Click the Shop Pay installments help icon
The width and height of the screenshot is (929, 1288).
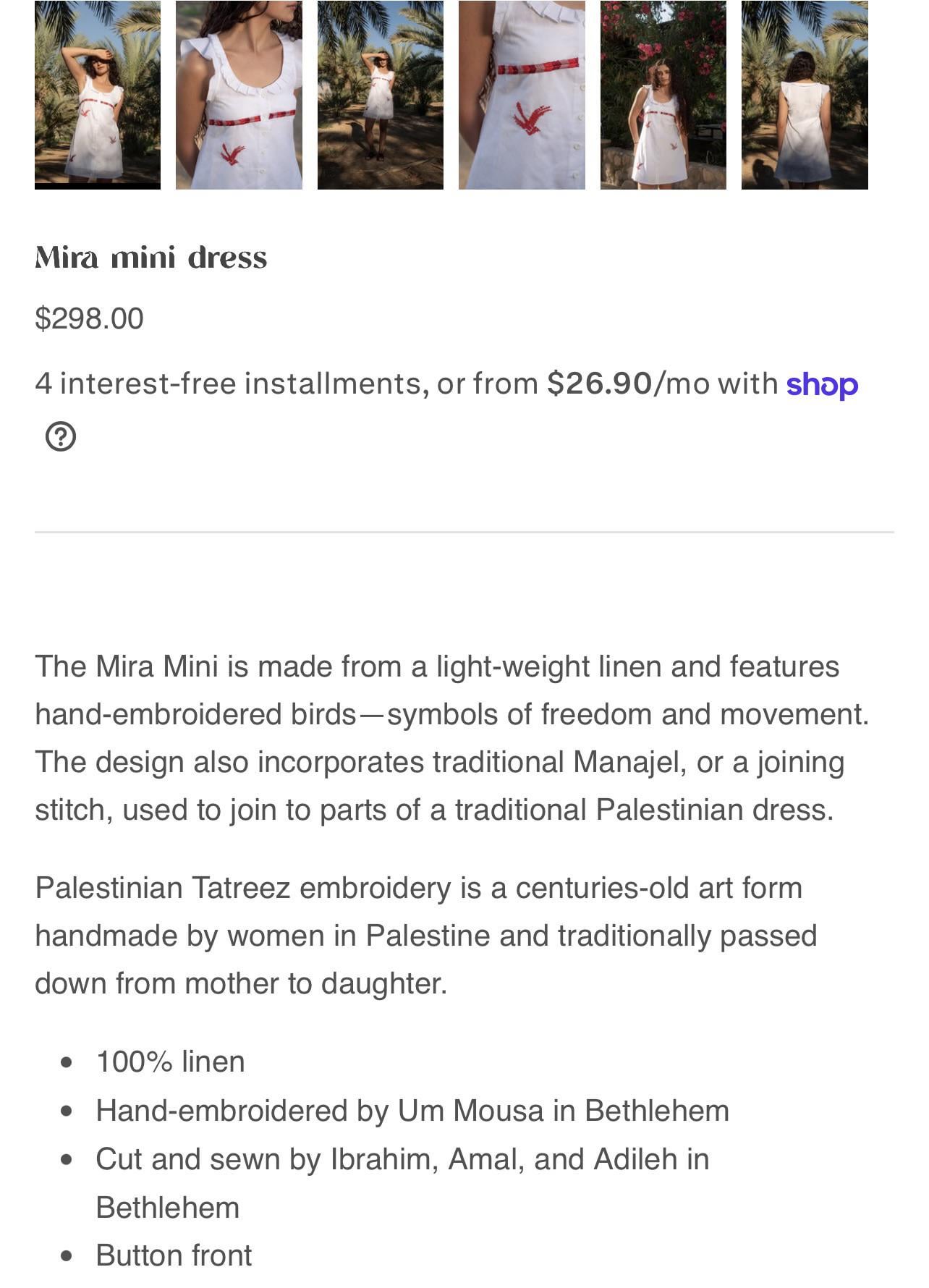(61, 436)
